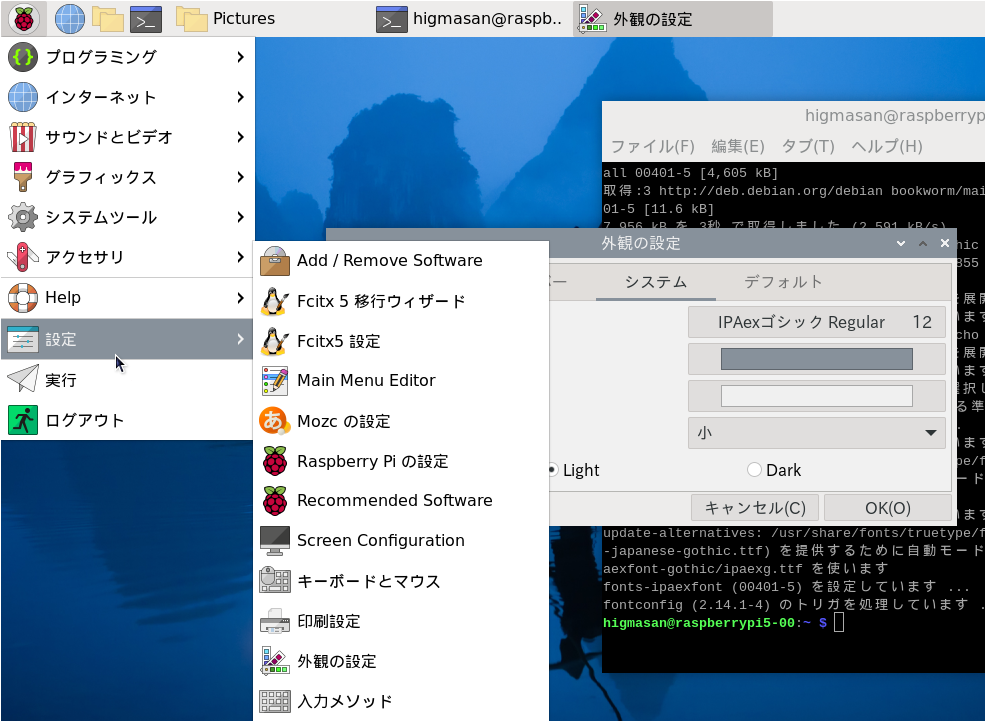985x722 pixels.
Task: Switch to the デフォルト tab
Action: [783, 282]
